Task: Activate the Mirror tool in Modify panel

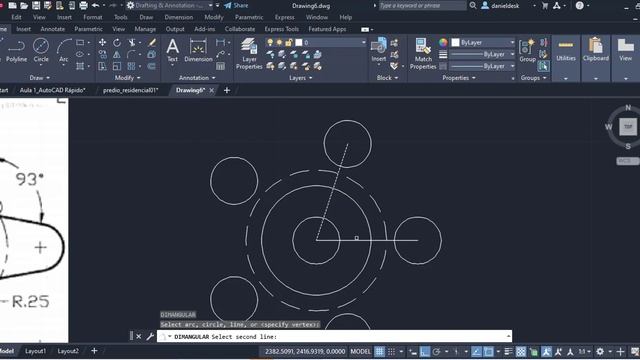Action: click(x=117, y=54)
